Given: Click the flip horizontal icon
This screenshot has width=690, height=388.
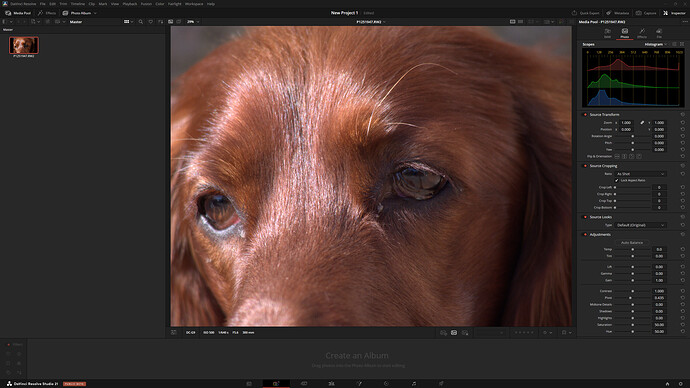Looking at the screenshot, I should click(617, 157).
